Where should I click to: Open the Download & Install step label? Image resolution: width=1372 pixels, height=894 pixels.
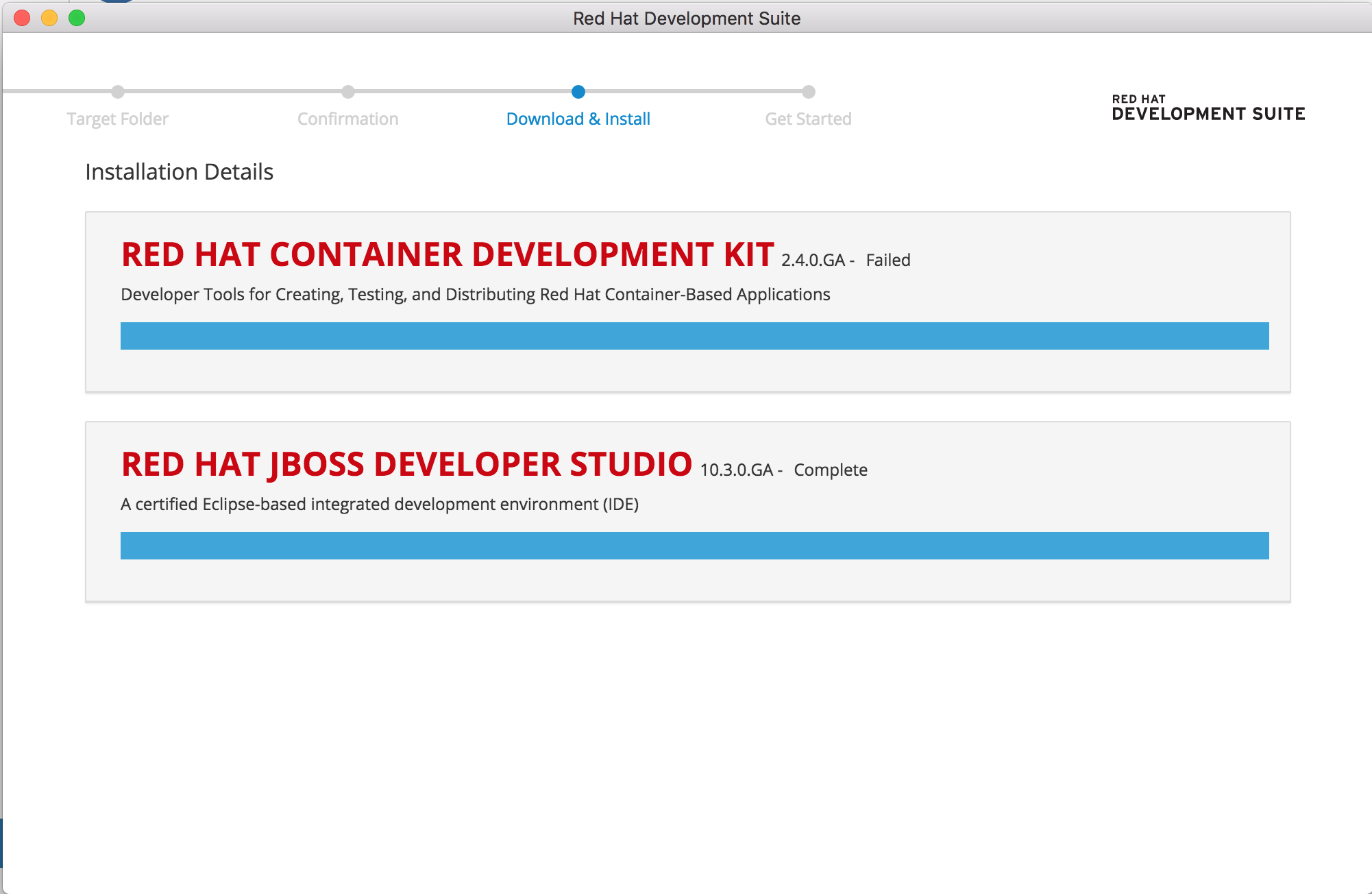578,119
